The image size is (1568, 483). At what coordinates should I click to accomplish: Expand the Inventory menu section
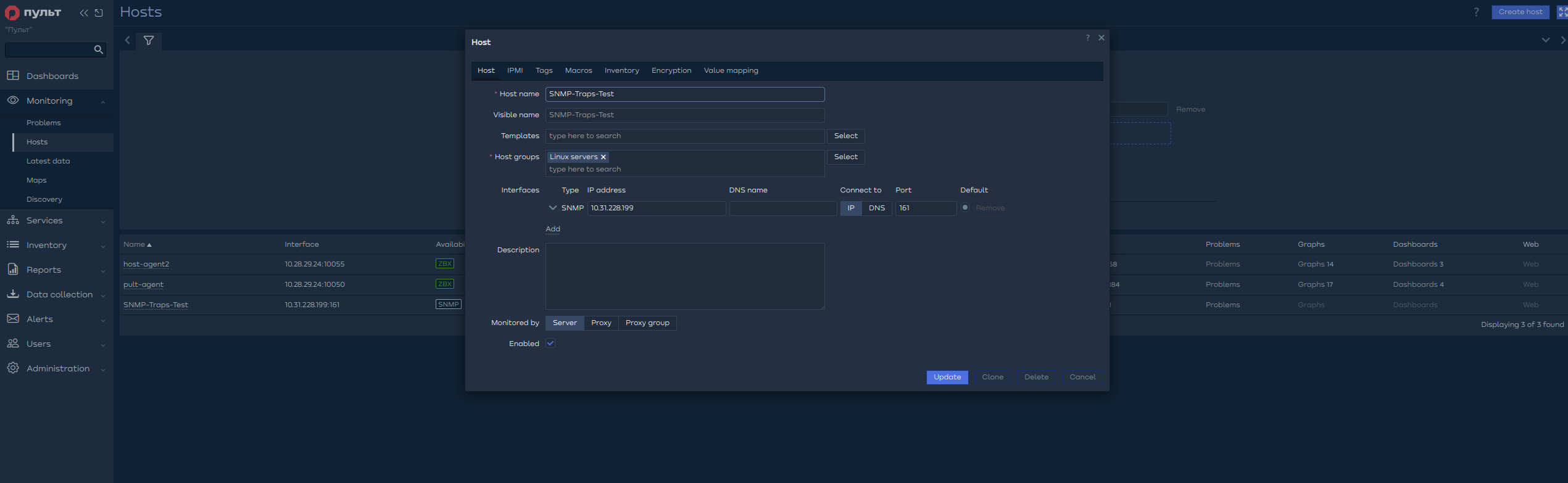pos(103,246)
